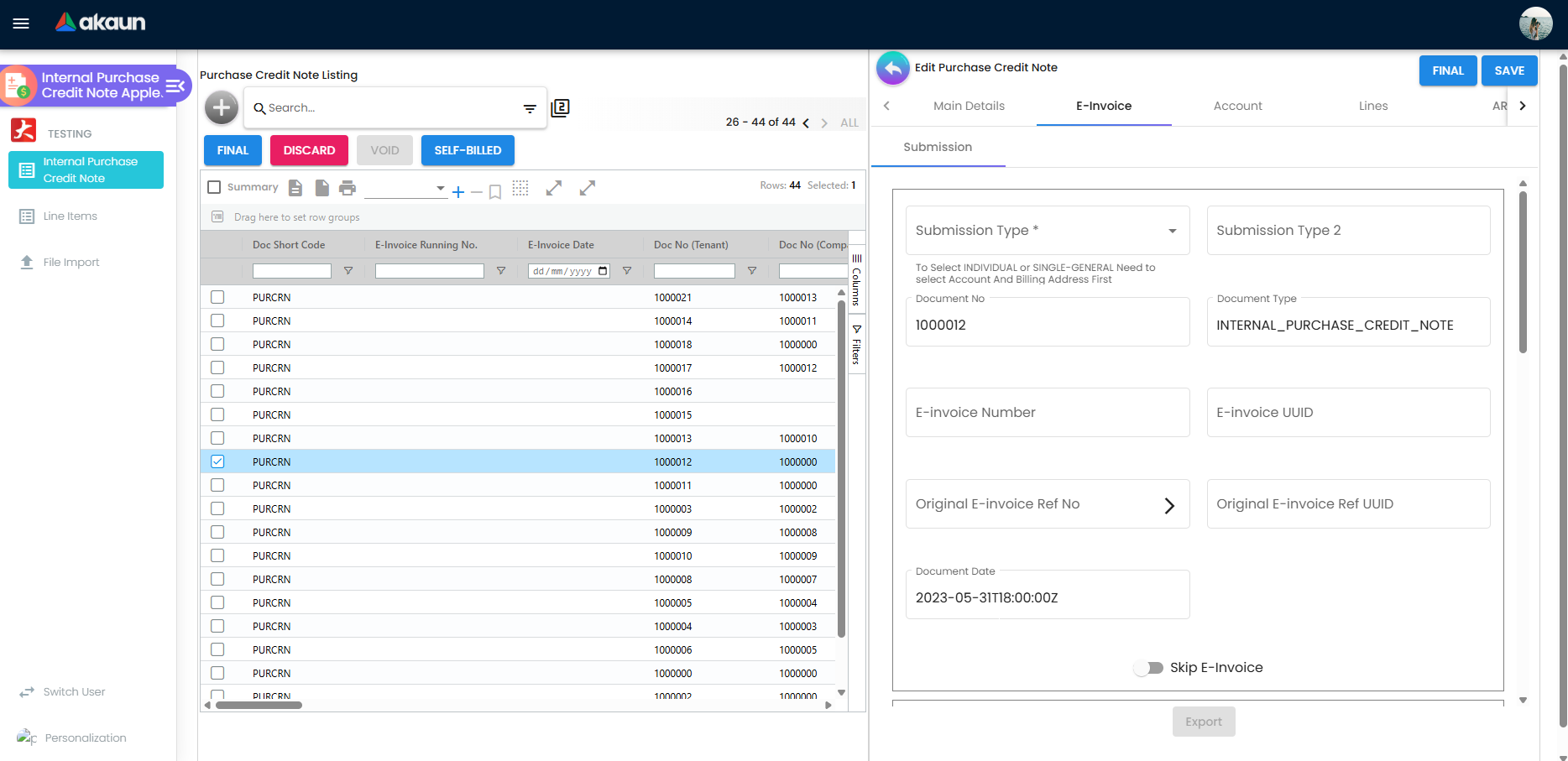The image size is (1568, 761).
Task: Open the search filter options icon
Action: [530, 108]
